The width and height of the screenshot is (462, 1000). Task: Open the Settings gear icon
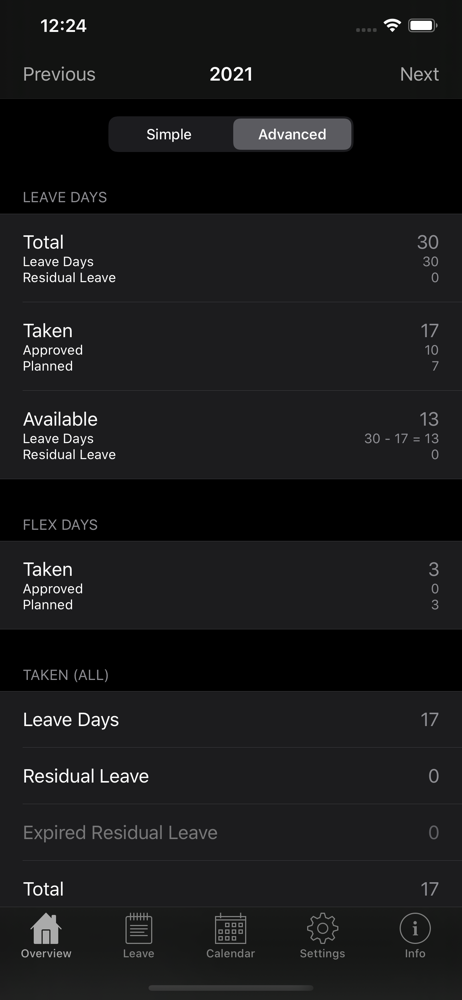[x=322, y=929]
